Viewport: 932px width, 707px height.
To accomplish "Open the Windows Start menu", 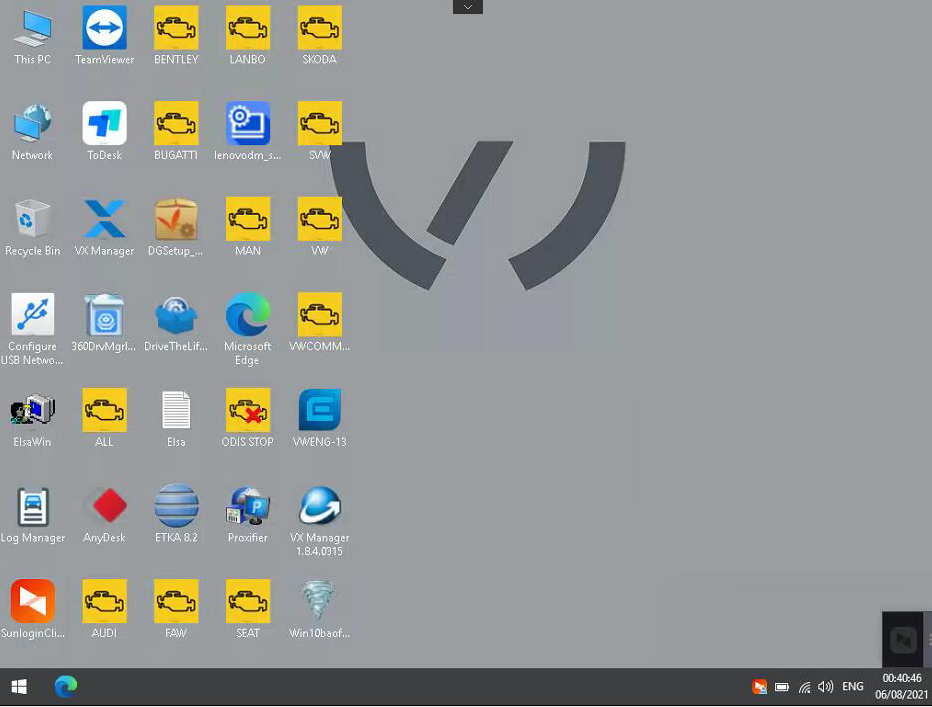I will tap(19, 687).
